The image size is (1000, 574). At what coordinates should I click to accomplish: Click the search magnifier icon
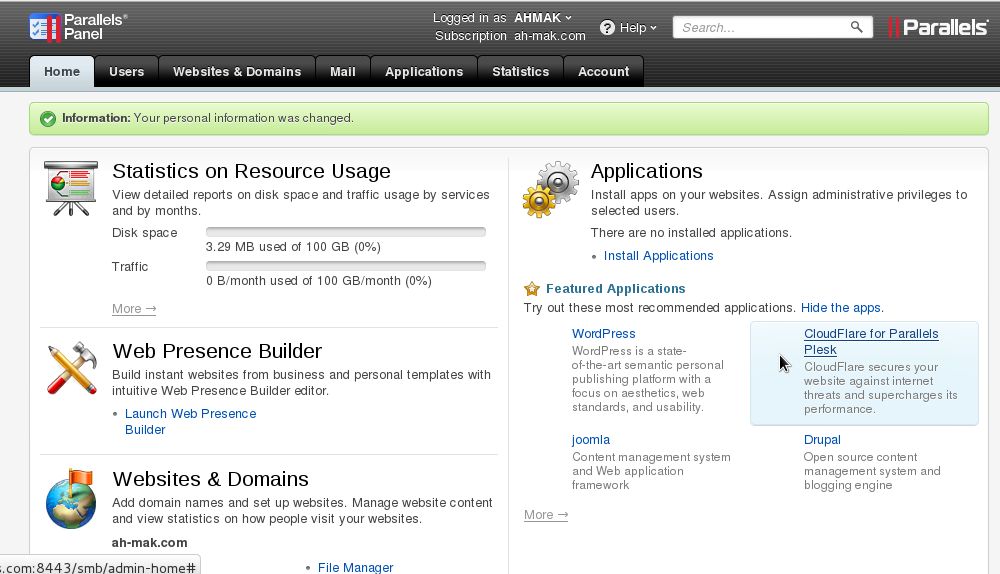[x=857, y=27]
